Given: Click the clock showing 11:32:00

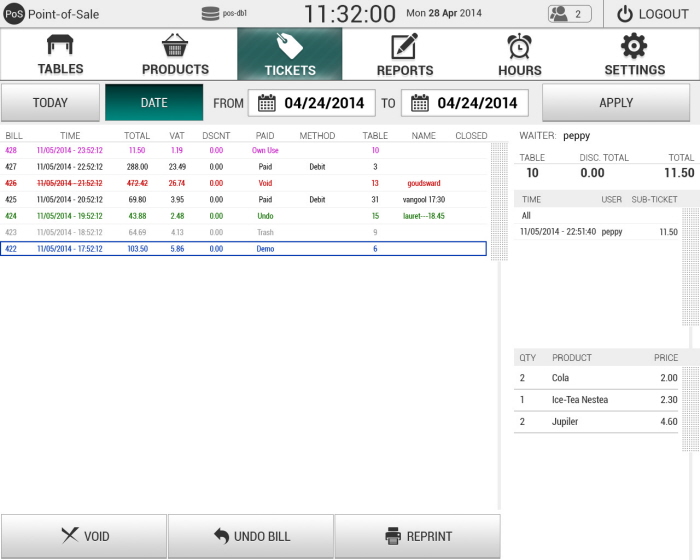Looking at the screenshot, I should (x=350, y=14).
